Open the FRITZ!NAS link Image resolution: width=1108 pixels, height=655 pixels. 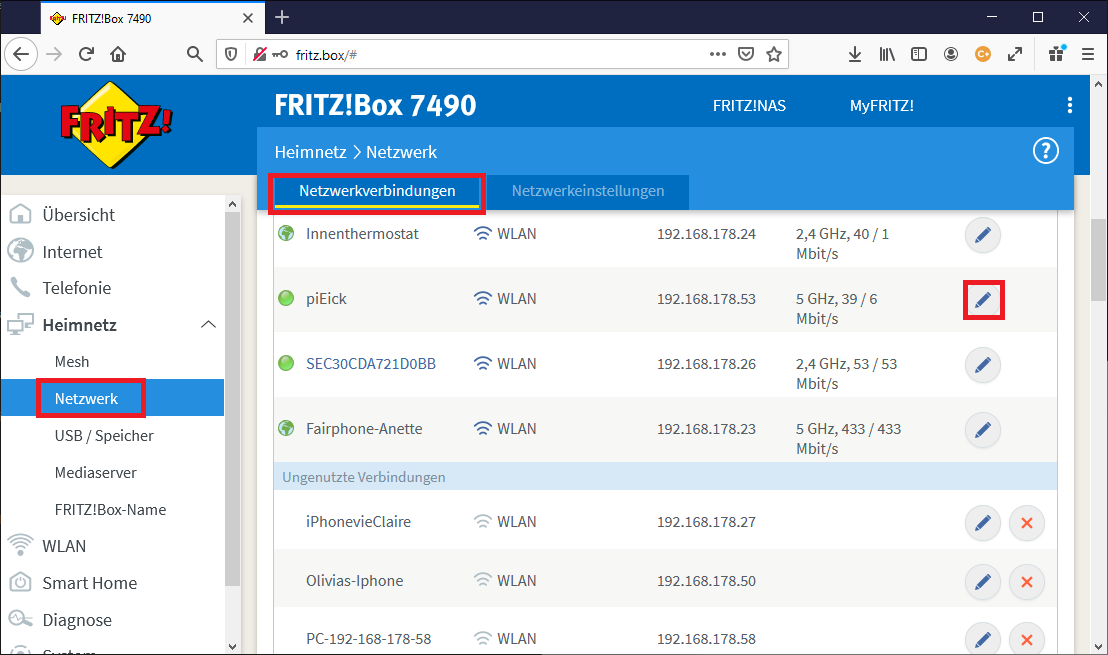tap(749, 106)
